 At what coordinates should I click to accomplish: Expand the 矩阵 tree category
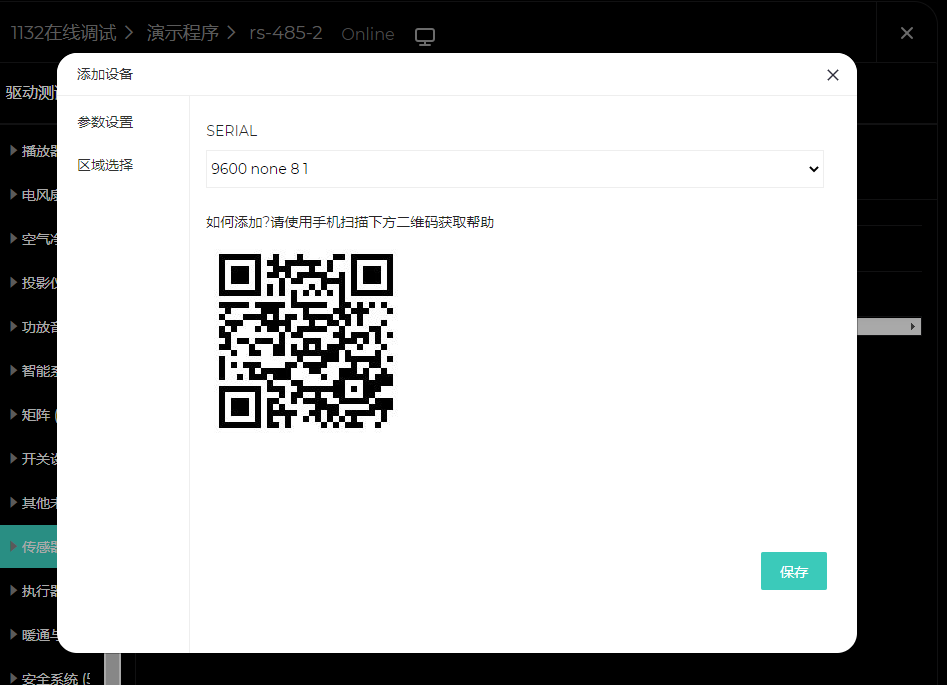[x=13, y=414]
